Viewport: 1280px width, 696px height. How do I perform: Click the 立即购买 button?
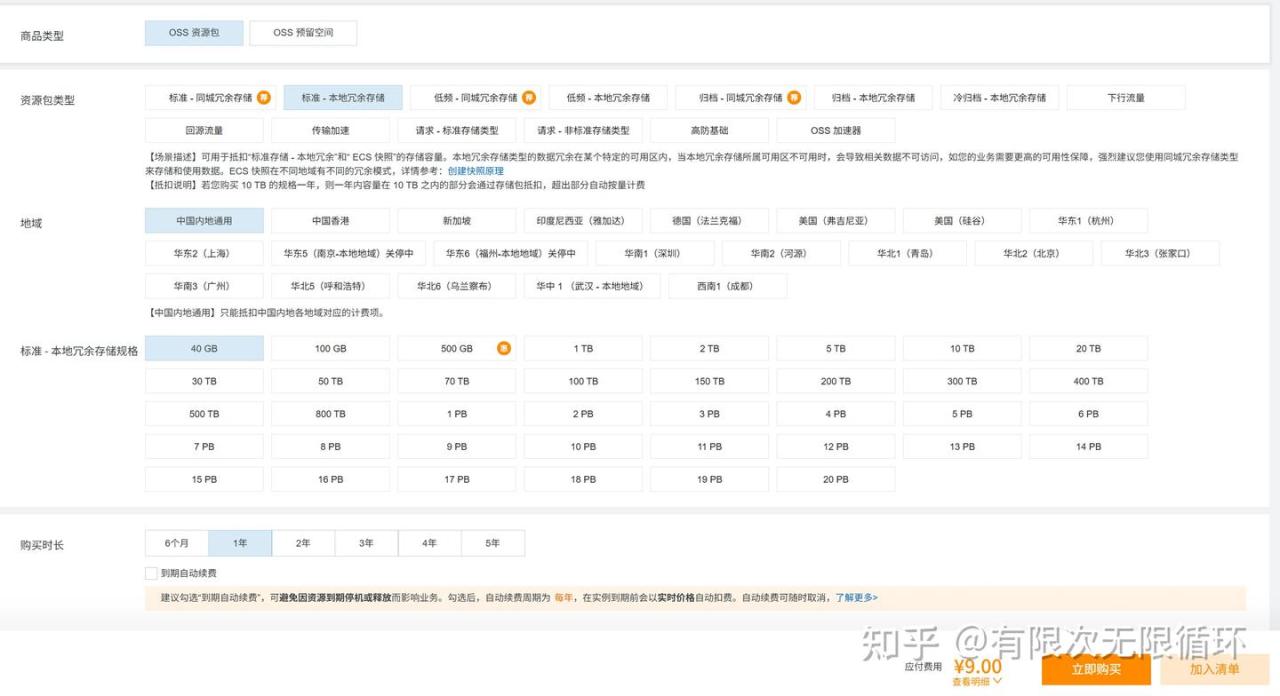coord(1096,669)
